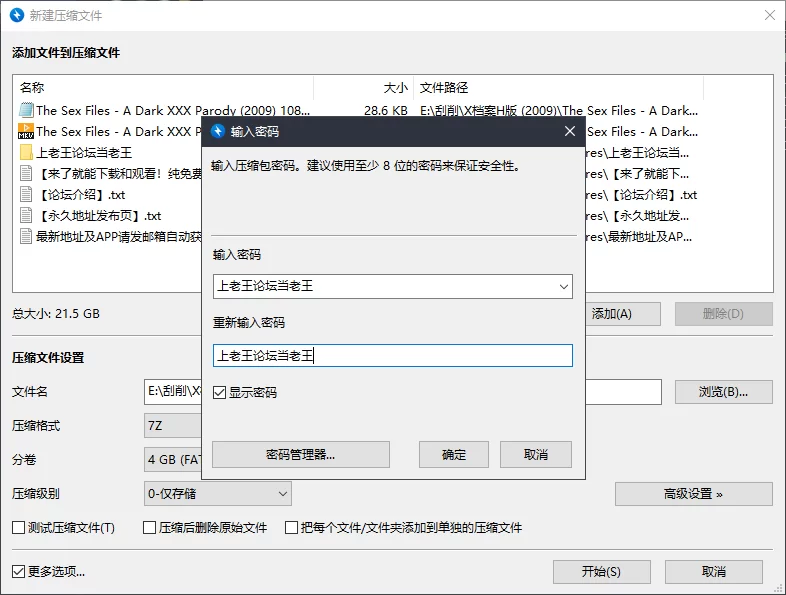Screen dimensions: 786x595
Task: Open 密码管理器 button
Action: (301, 455)
